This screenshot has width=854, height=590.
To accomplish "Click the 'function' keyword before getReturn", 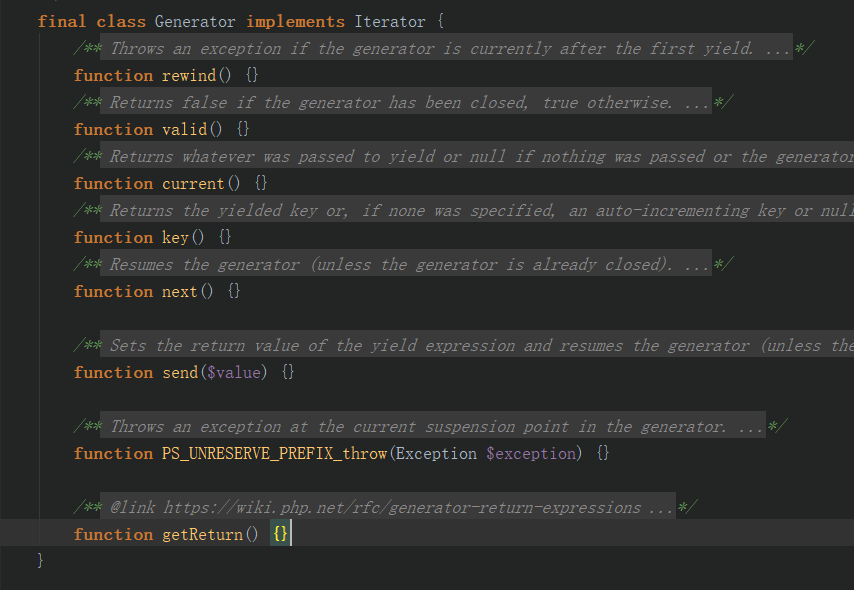I will pos(113,534).
